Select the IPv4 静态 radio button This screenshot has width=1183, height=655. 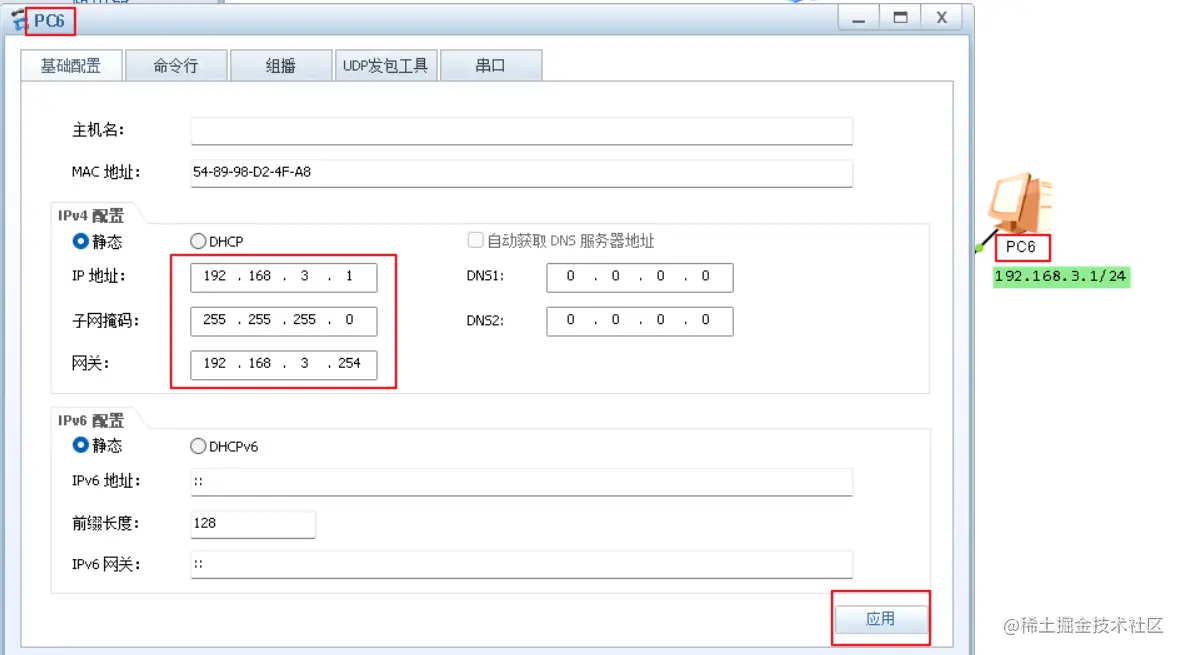80,241
